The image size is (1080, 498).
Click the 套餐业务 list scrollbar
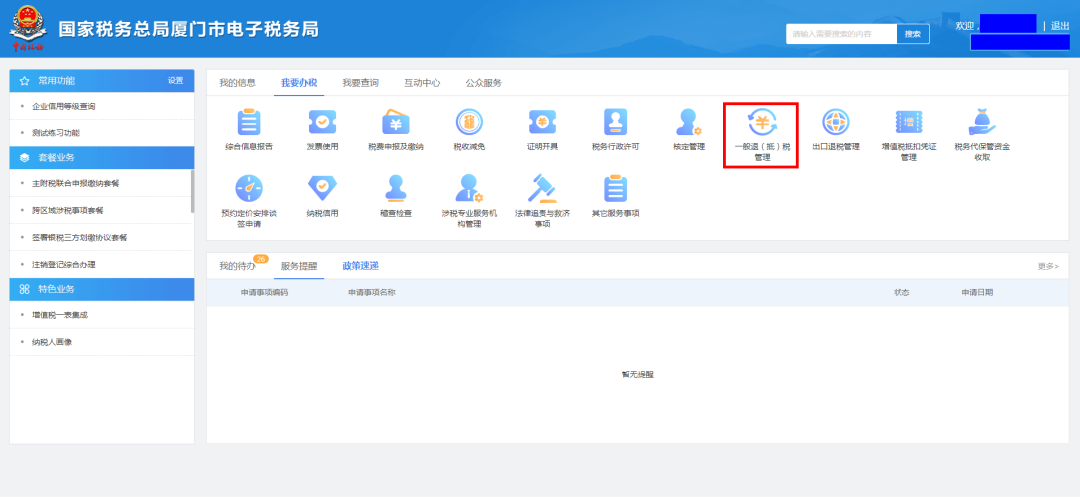(192, 191)
